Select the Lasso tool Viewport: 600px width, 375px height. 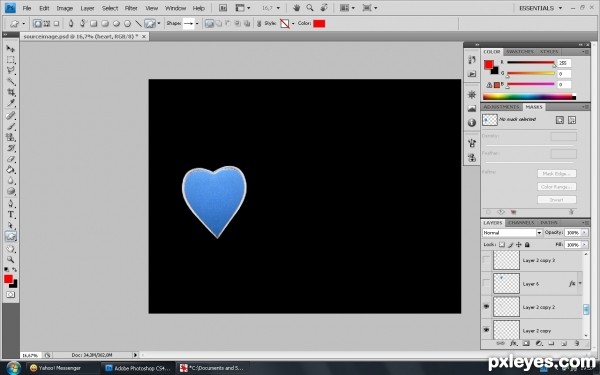coord(11,70)
